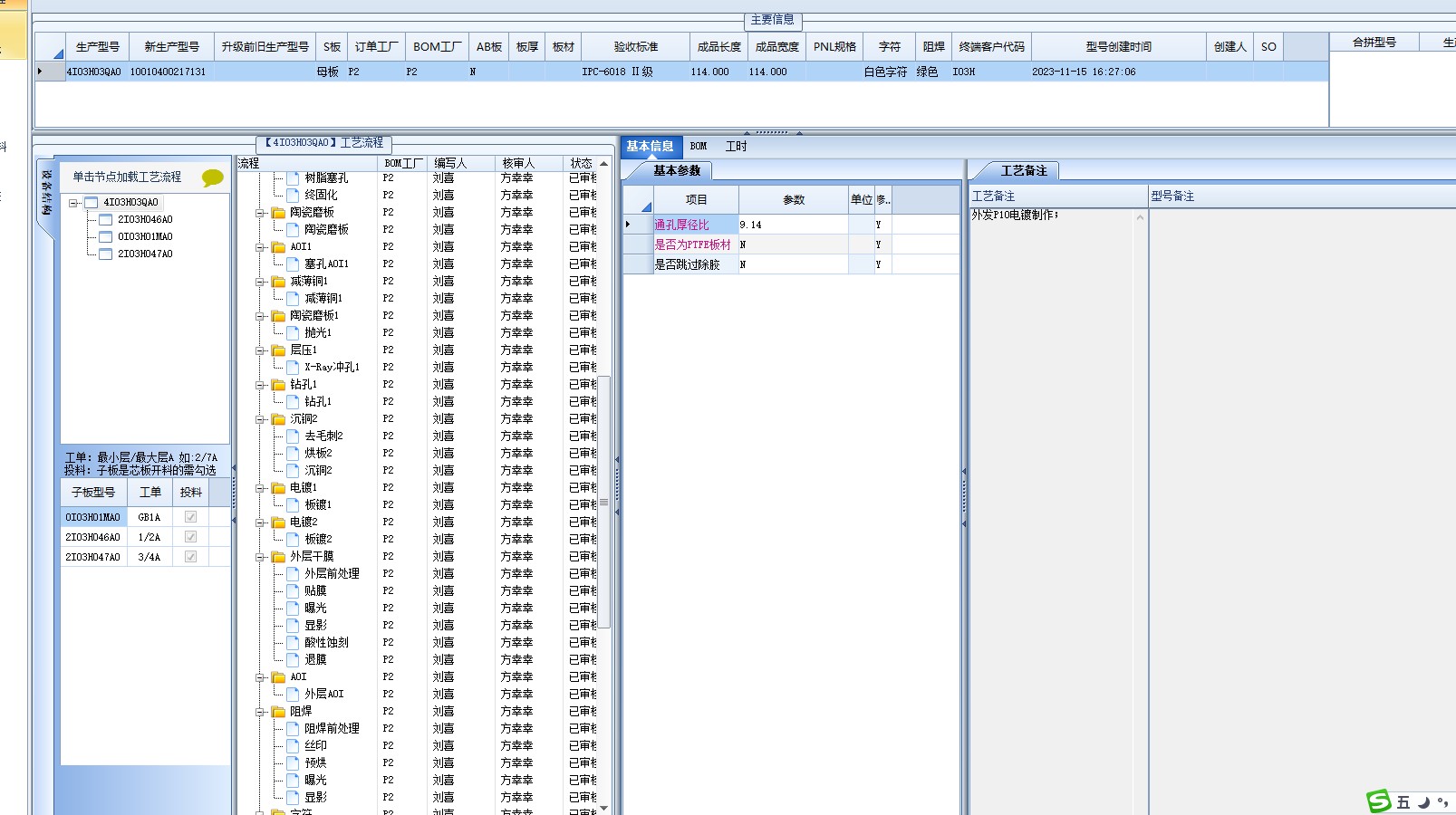
Task: Click window icon beside 0I03H01MA0 tree node
Action: (105, 237)
